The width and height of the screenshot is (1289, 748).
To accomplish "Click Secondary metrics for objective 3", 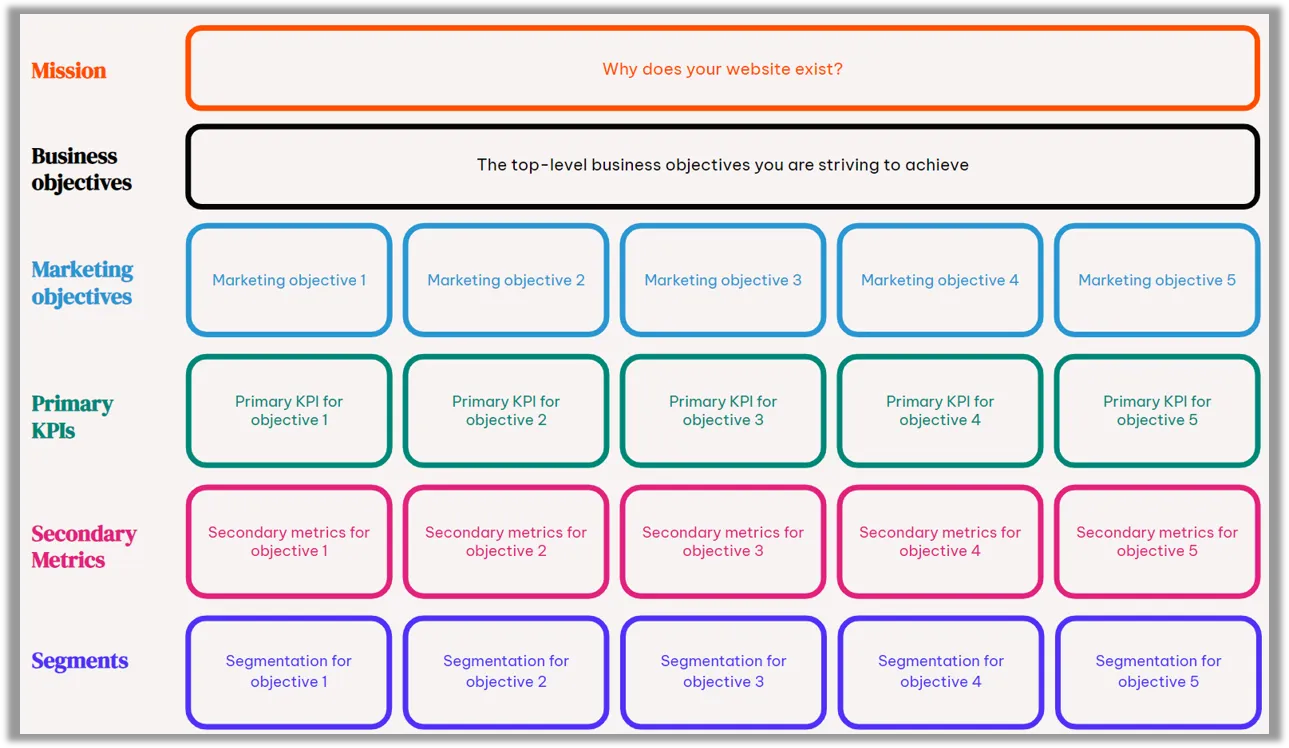I will pyautogui.click(x=723, y=542).
